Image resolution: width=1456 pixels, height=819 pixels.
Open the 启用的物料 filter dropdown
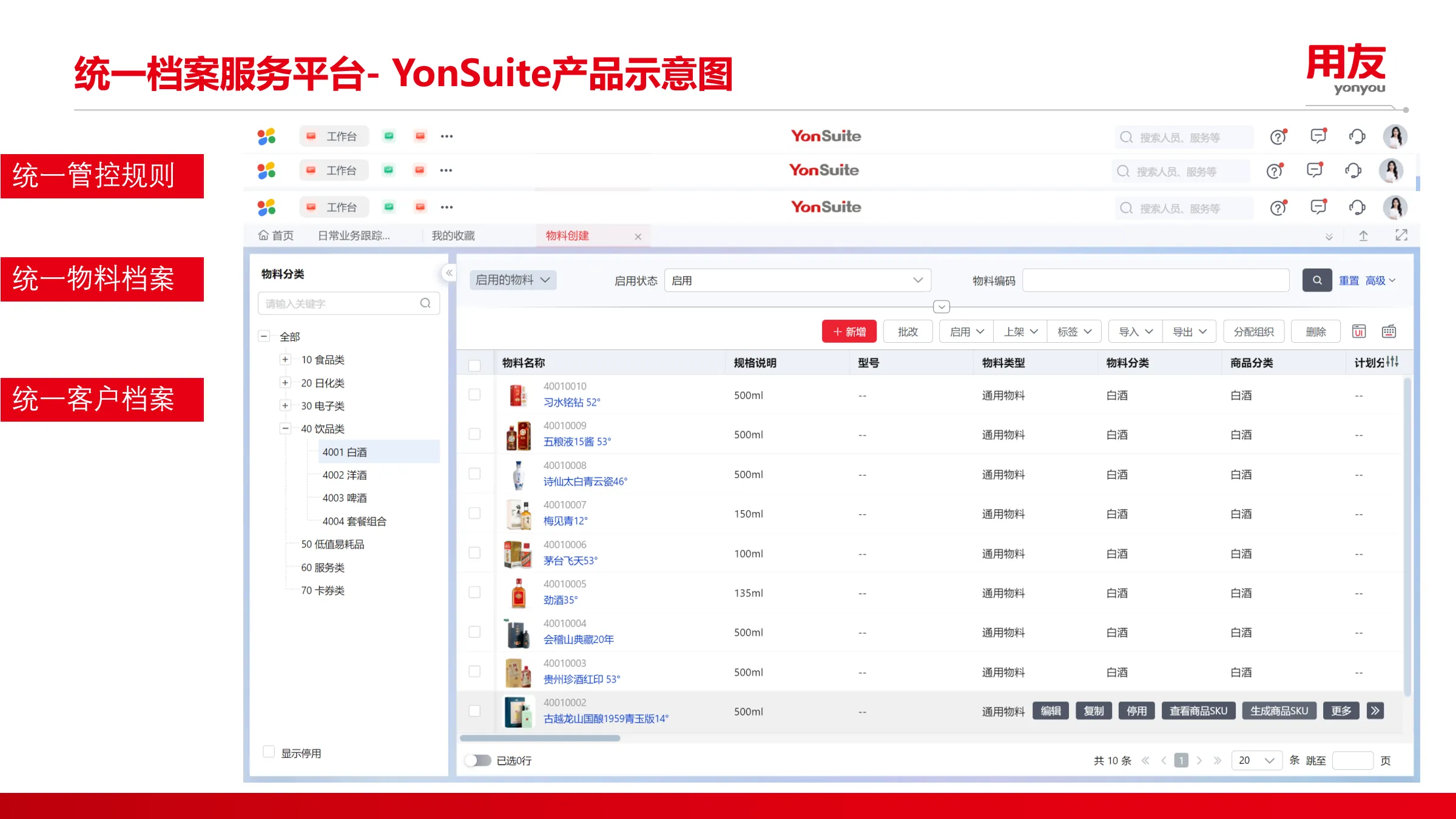pos(513,280)
